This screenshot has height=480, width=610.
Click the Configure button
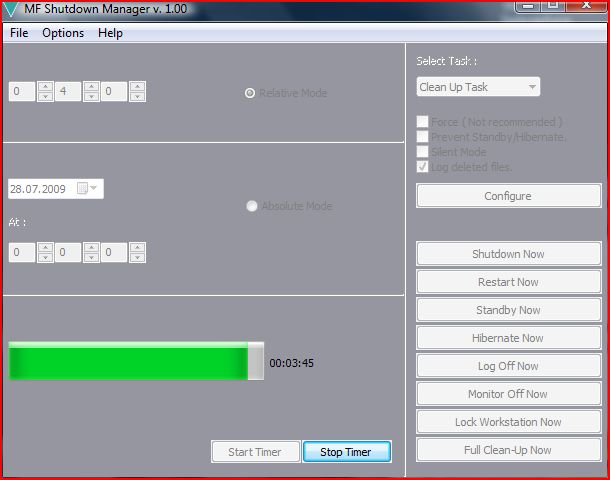[x=508, y=196]
